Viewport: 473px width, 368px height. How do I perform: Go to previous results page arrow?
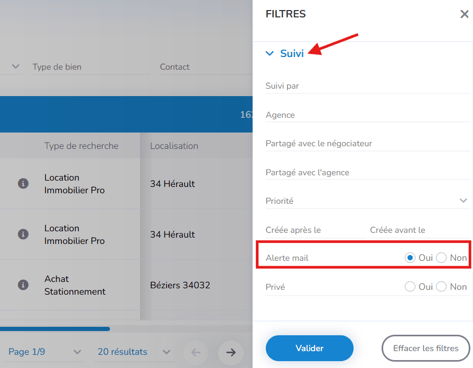pos(196,352)
